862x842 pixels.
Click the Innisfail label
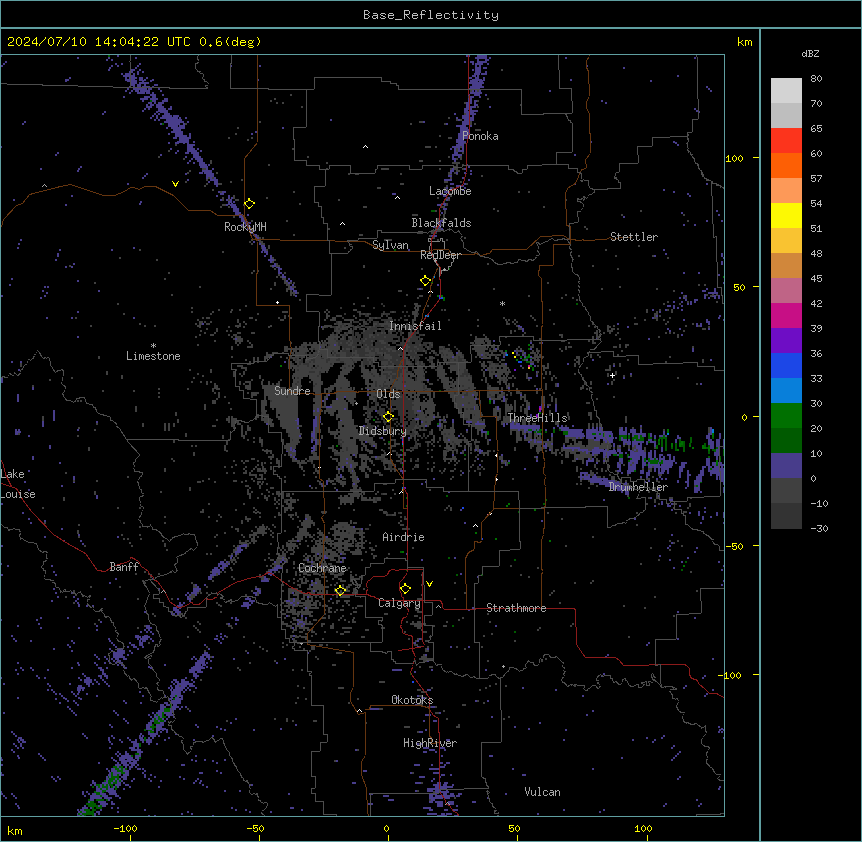[x=415, y=326]
